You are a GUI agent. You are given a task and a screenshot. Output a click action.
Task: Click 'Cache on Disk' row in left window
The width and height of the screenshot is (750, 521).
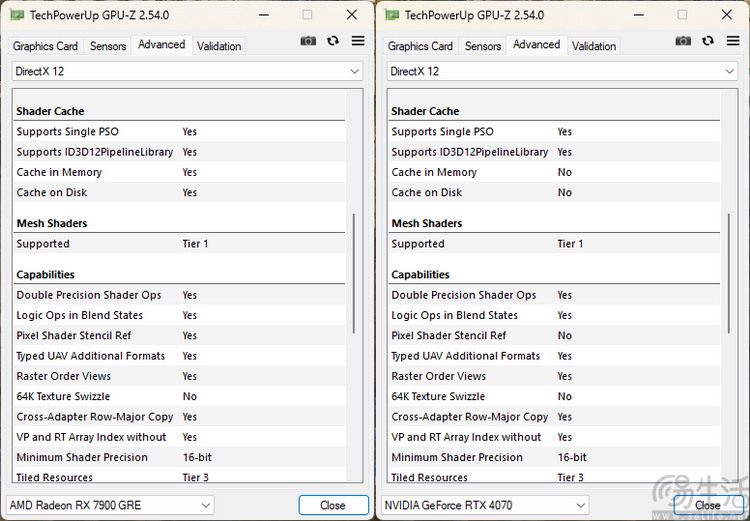coord(179,192)
